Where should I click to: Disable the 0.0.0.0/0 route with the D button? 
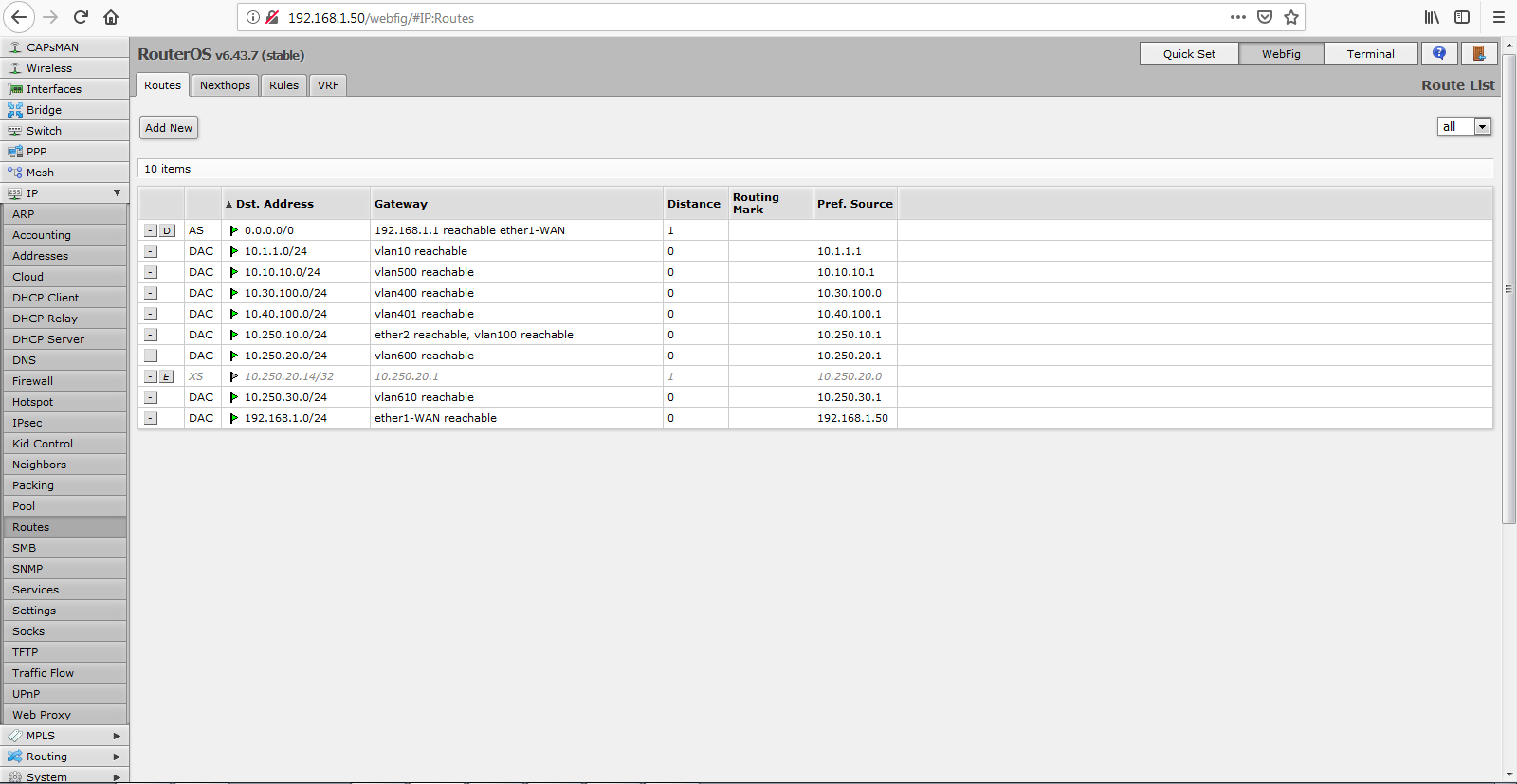pyautogui.click(x=167, y=230)
